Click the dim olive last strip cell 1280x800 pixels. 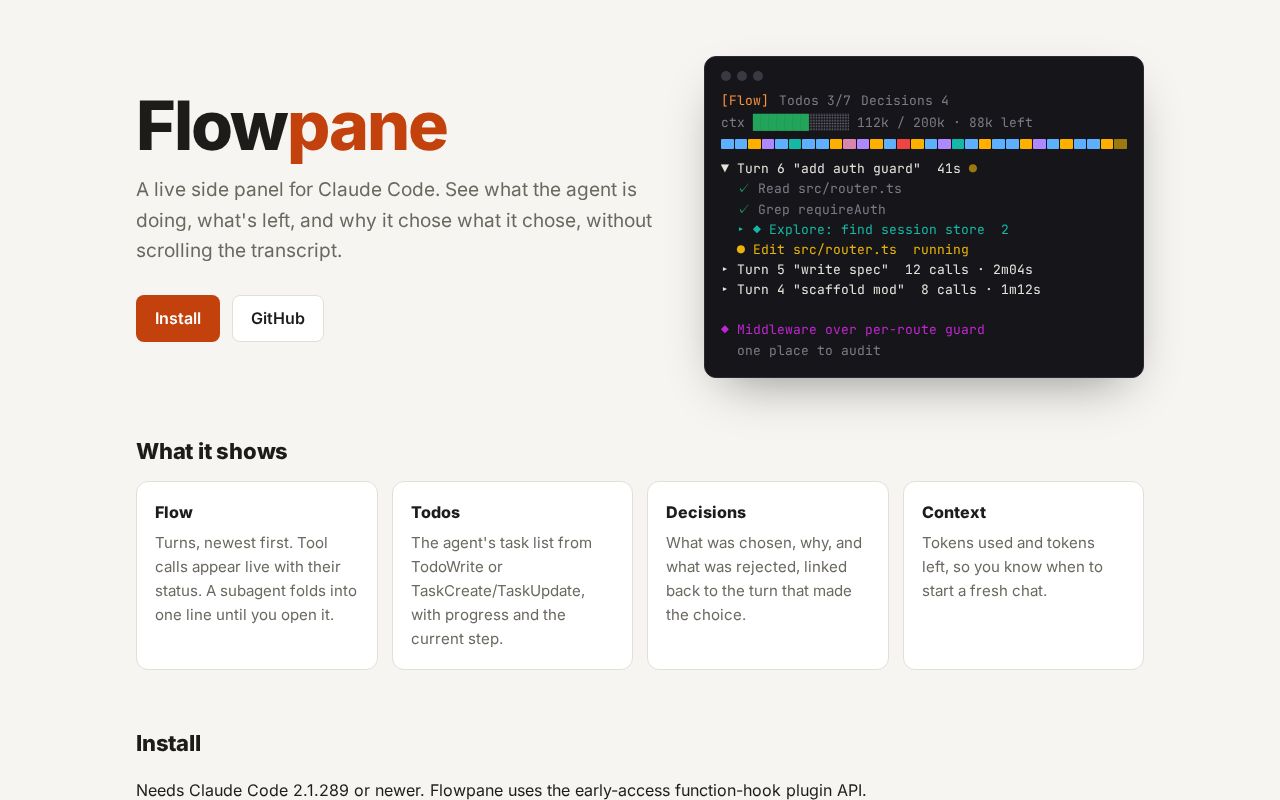coord(1120,144)
